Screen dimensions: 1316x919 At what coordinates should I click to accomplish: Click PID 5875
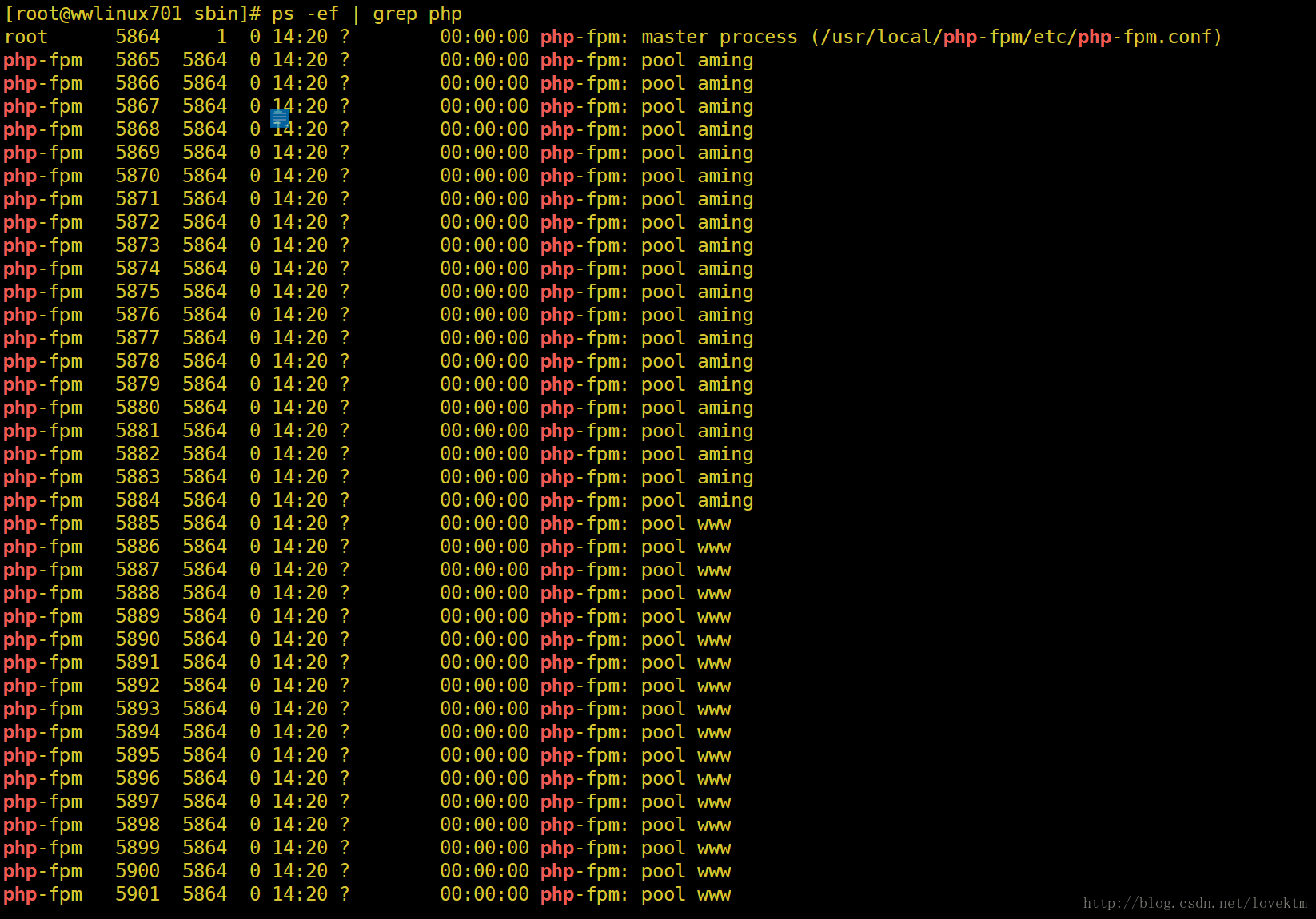coord(138,292)
